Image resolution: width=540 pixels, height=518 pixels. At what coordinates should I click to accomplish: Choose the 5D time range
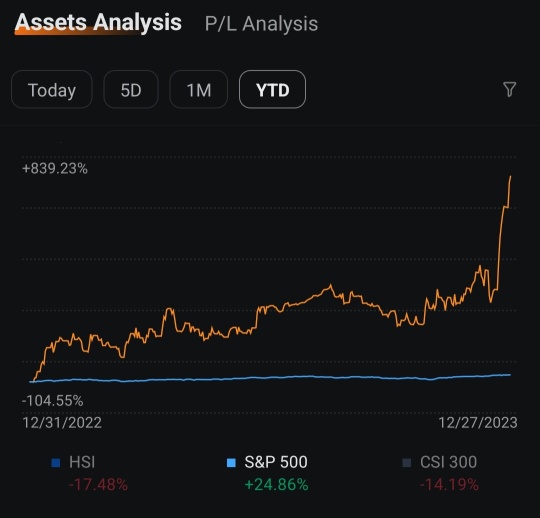tap(131, 90)
